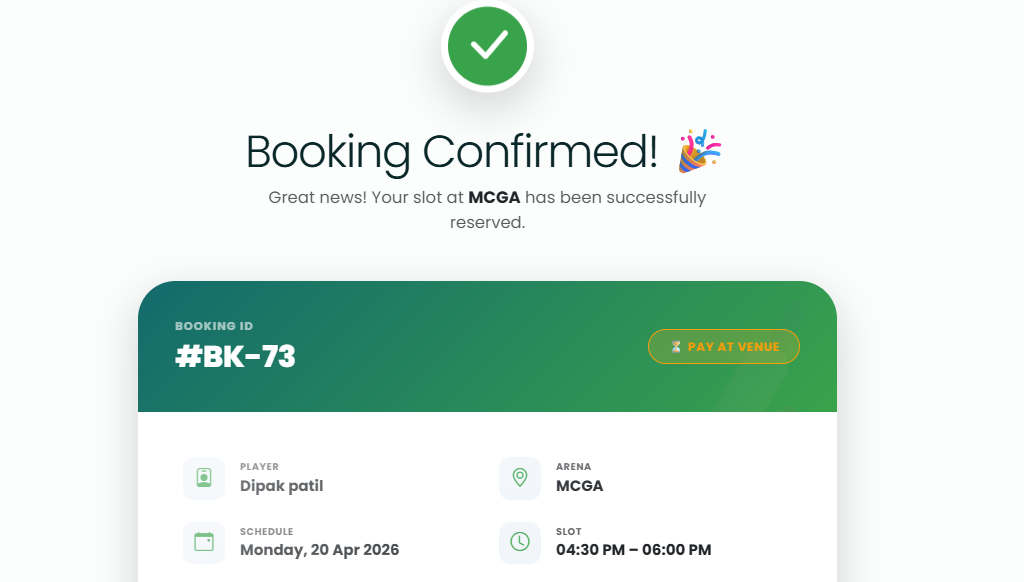Click the schedule date Monday, 20 Apr 2026

[318, 550]
